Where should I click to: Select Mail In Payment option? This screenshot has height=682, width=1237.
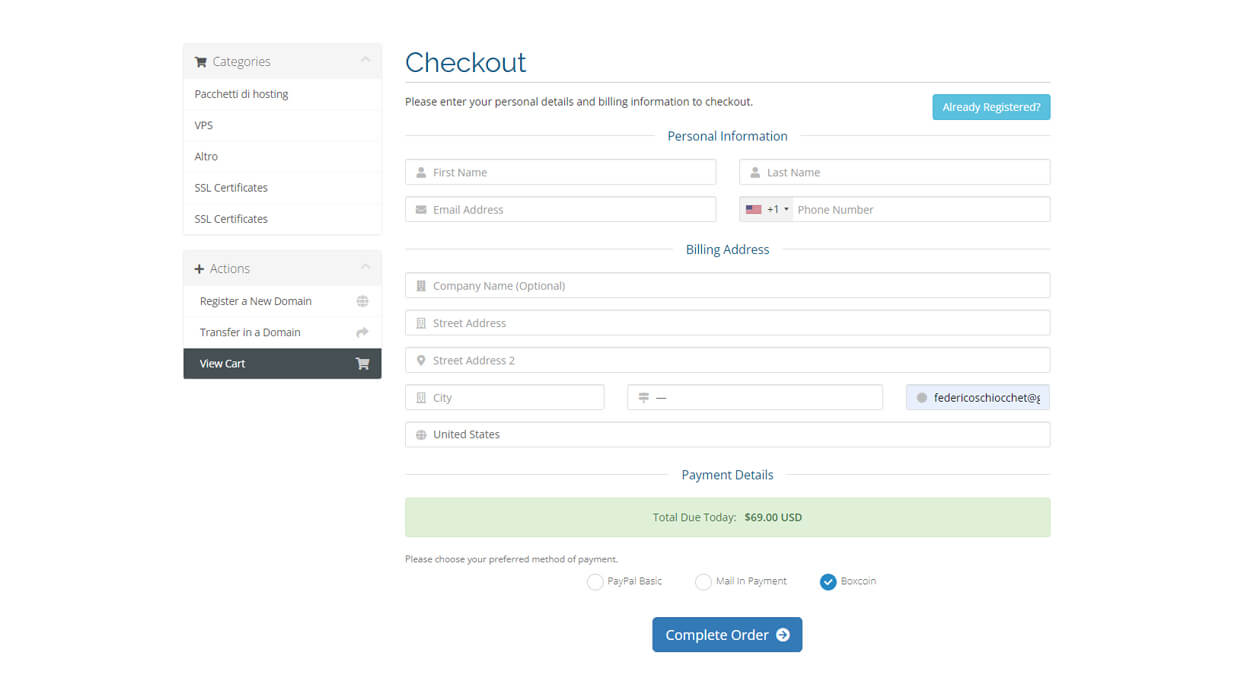(x=703, y=582)
